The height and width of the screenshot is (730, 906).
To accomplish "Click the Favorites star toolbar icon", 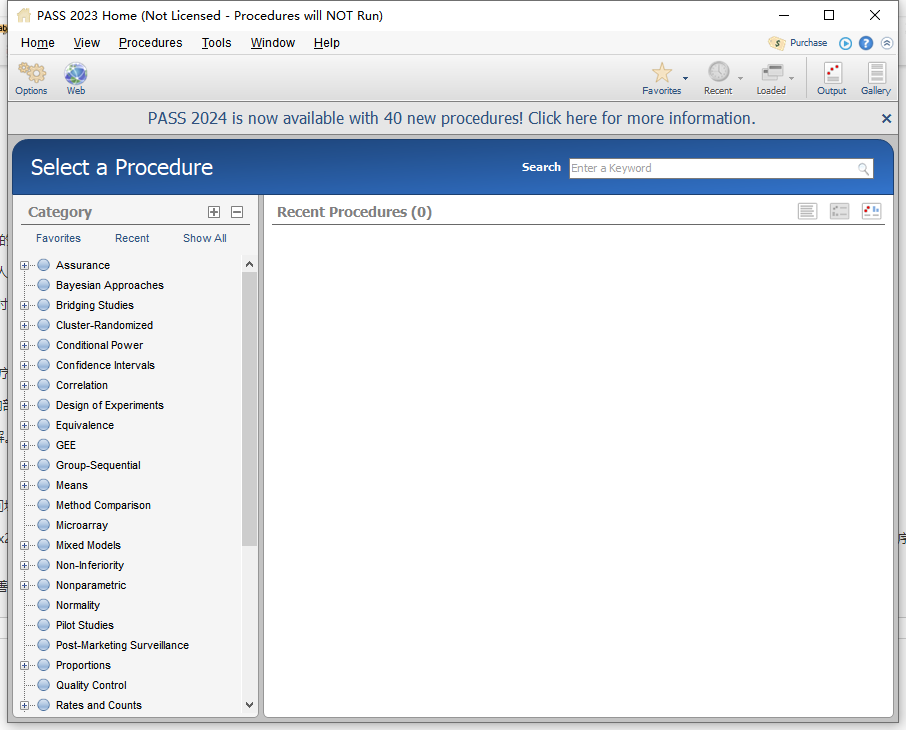I will pyautogui.click(x=662, y=73).
